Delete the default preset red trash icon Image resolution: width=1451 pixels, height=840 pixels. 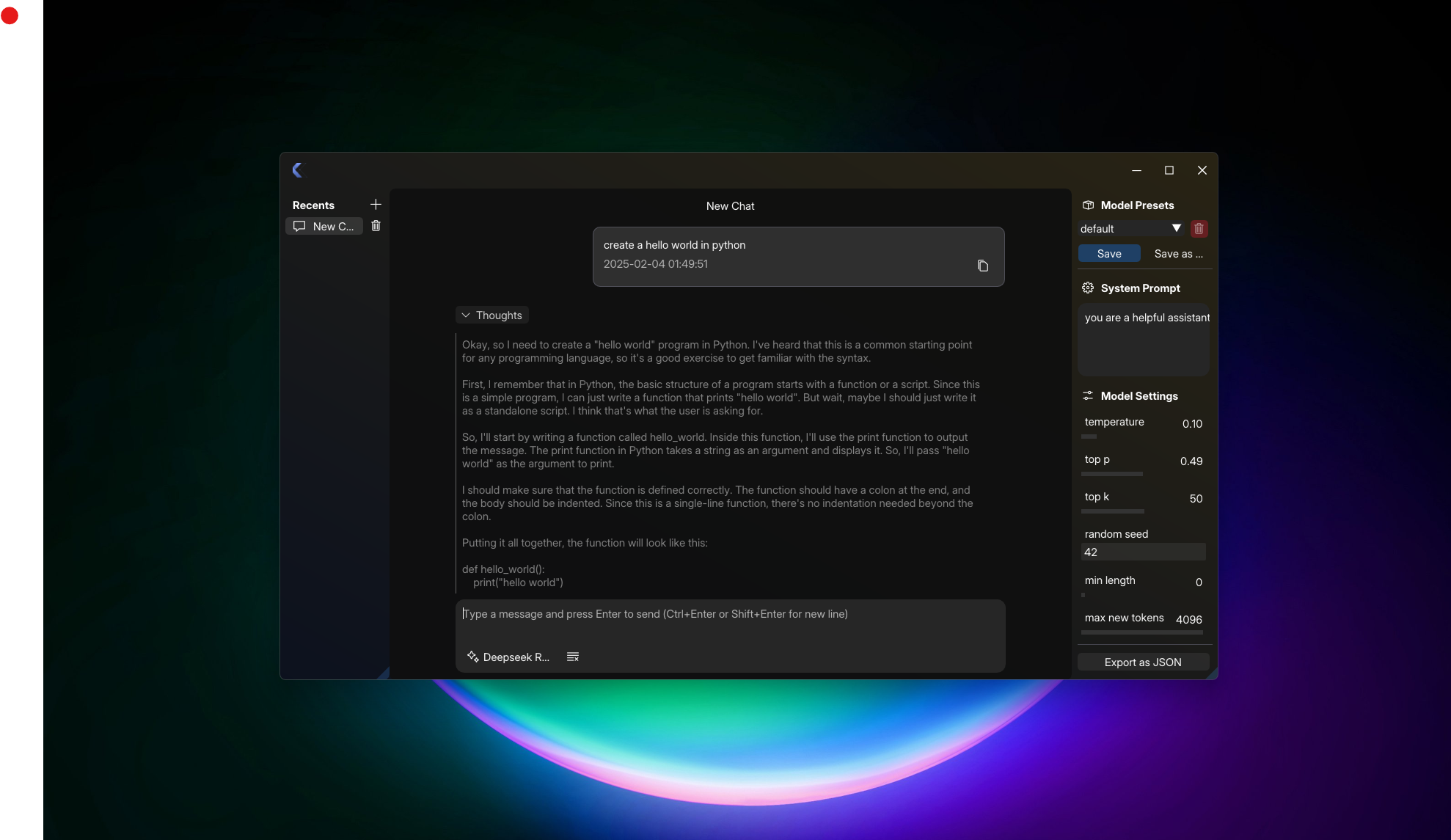coord(1199,229)
